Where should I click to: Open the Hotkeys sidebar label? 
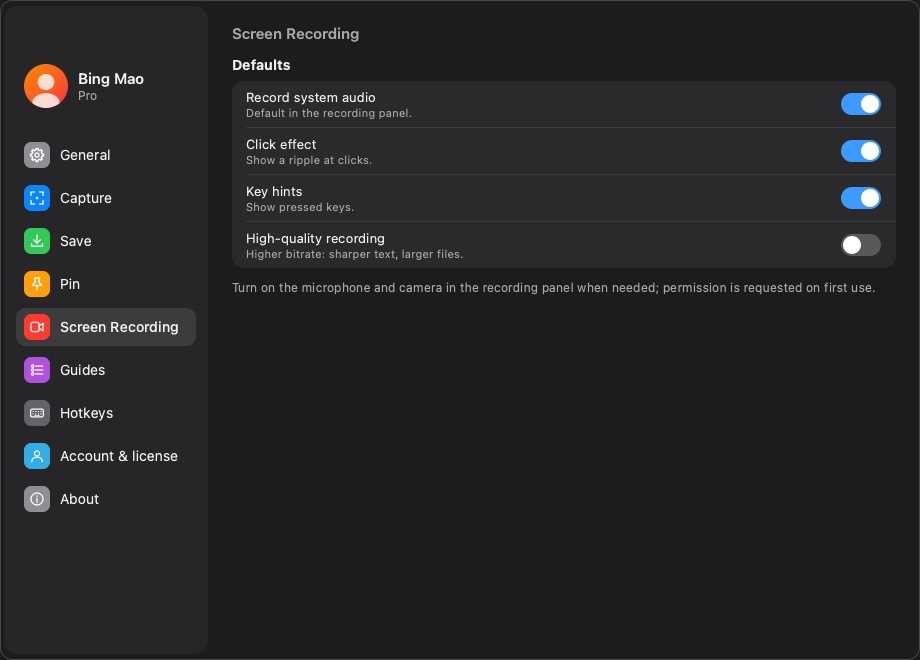(x=86, y=414)
